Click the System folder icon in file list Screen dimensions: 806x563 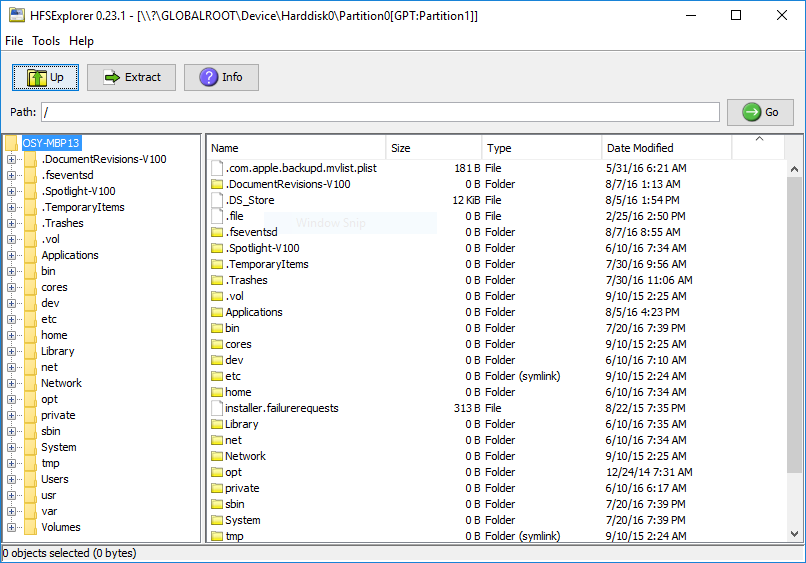(217, 520)
